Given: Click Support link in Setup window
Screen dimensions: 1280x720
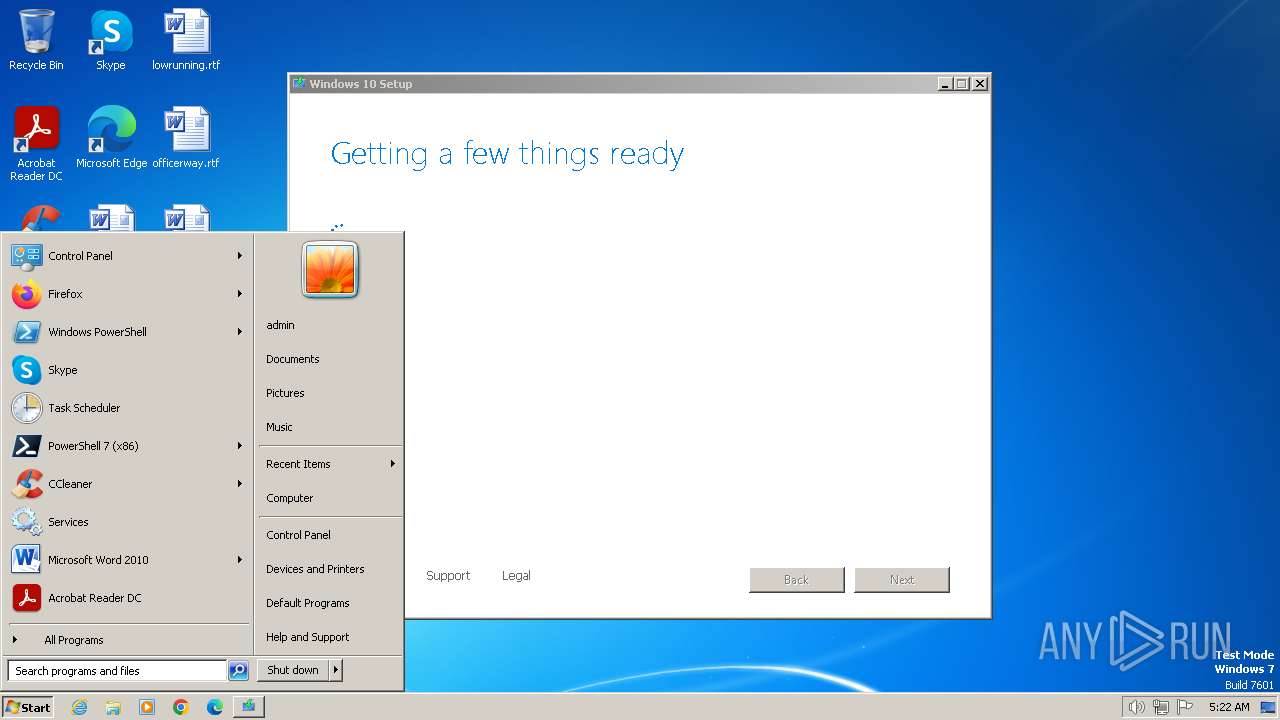Looking at the screenshot, I should [448, 576].
